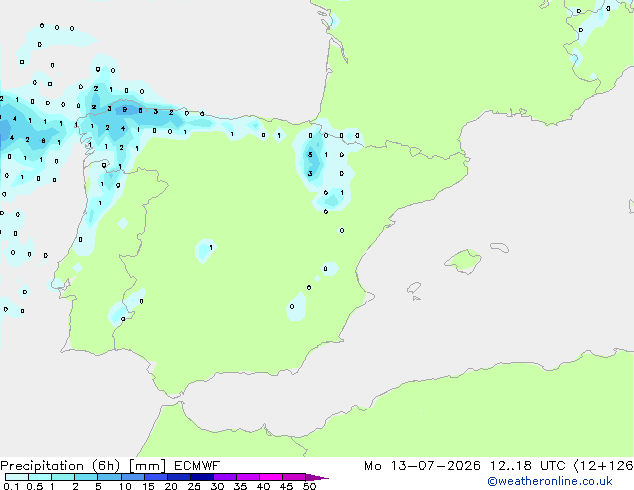634x490 pixels.
Task: Select the 25 to 30 mm legend swatch
Action: (x=201, y=477)
